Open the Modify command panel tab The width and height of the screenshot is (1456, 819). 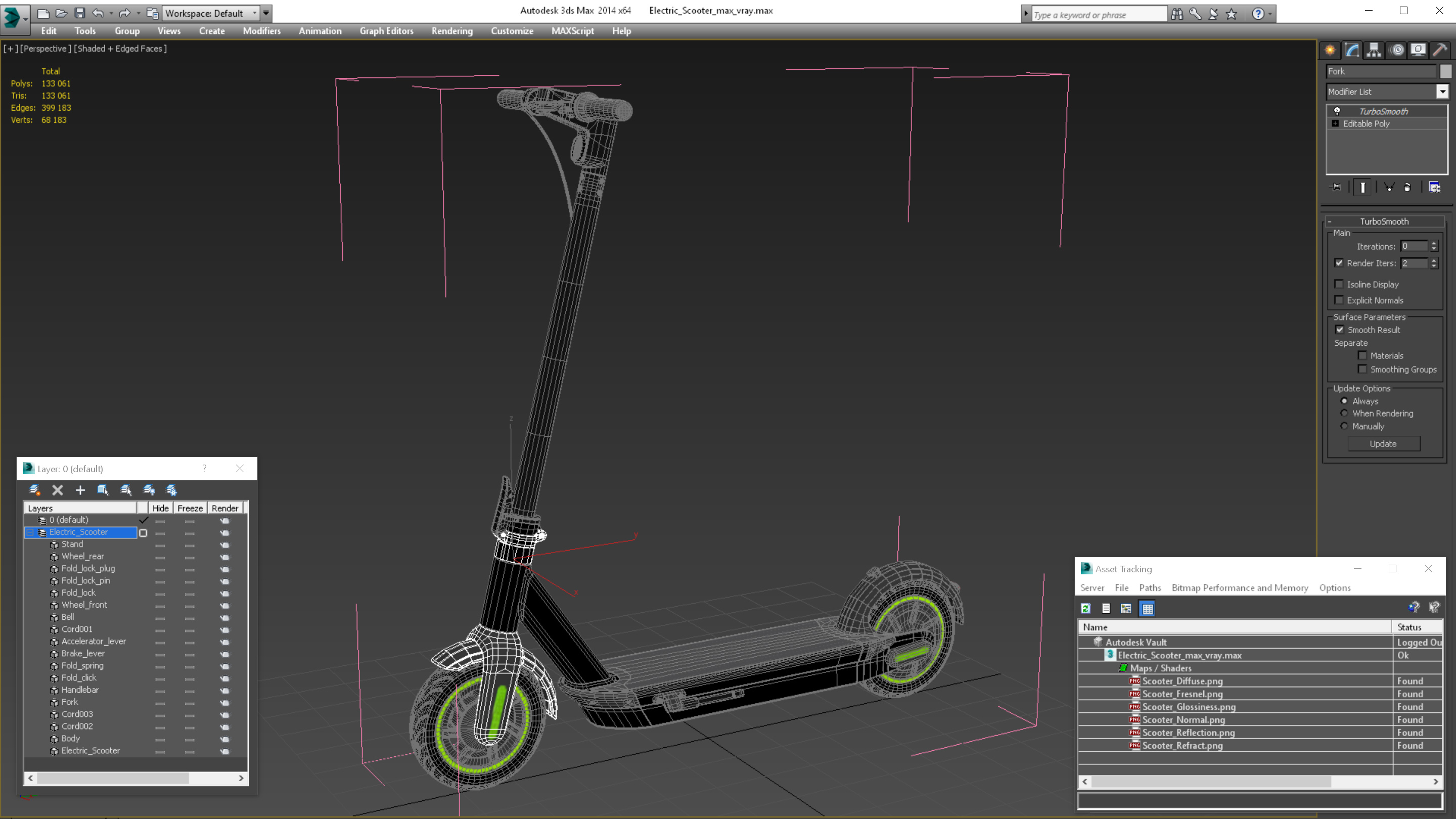click(1352, 50)
